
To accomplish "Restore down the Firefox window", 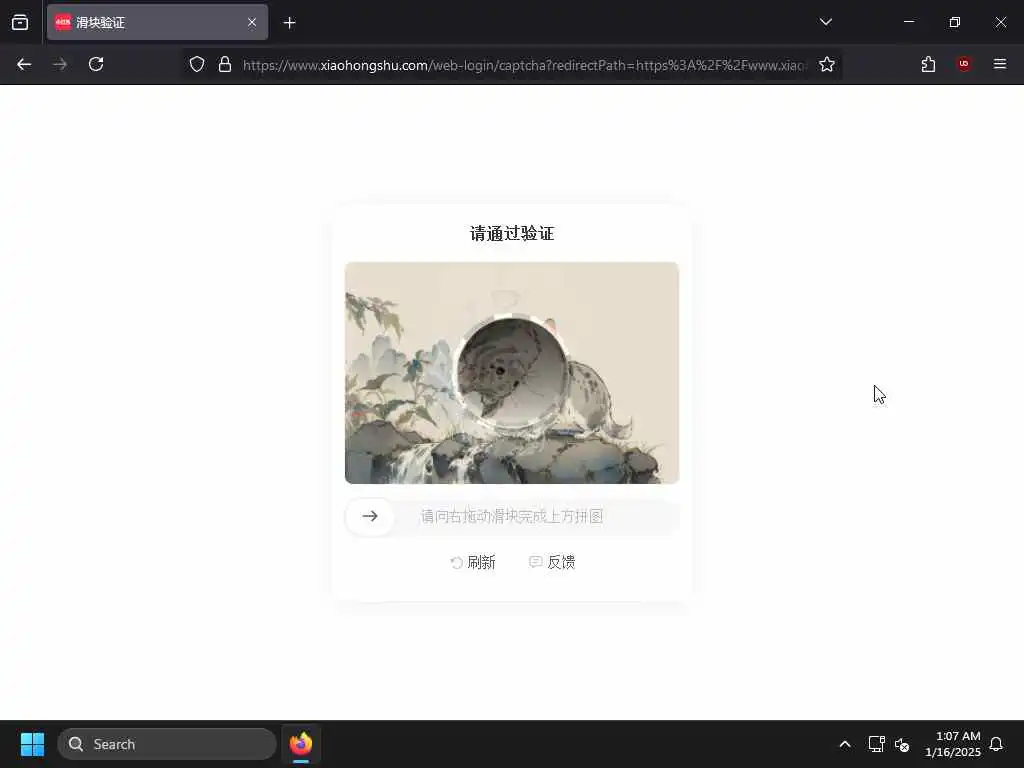I will click(955, 22).
